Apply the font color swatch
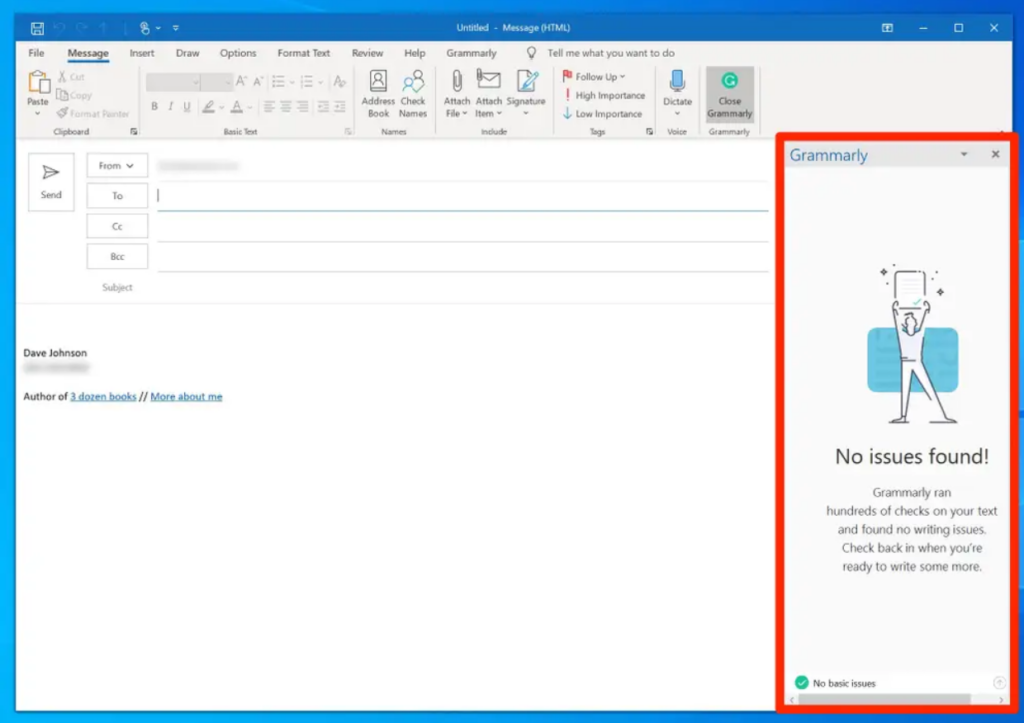1024x723 pixels. tap(236, 106)
